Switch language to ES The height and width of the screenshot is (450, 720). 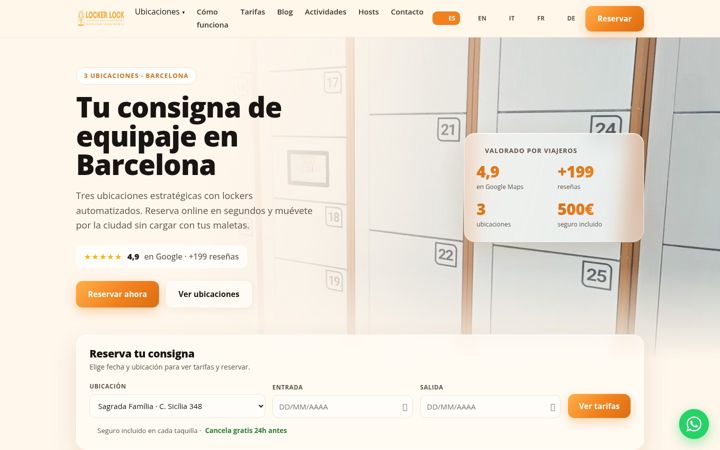click(446, 18)
